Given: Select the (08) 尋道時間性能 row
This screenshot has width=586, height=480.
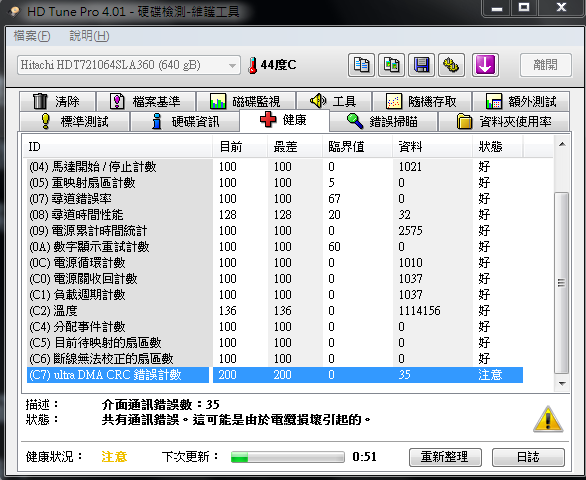Looking at the screenshot, I should (275, 215).
